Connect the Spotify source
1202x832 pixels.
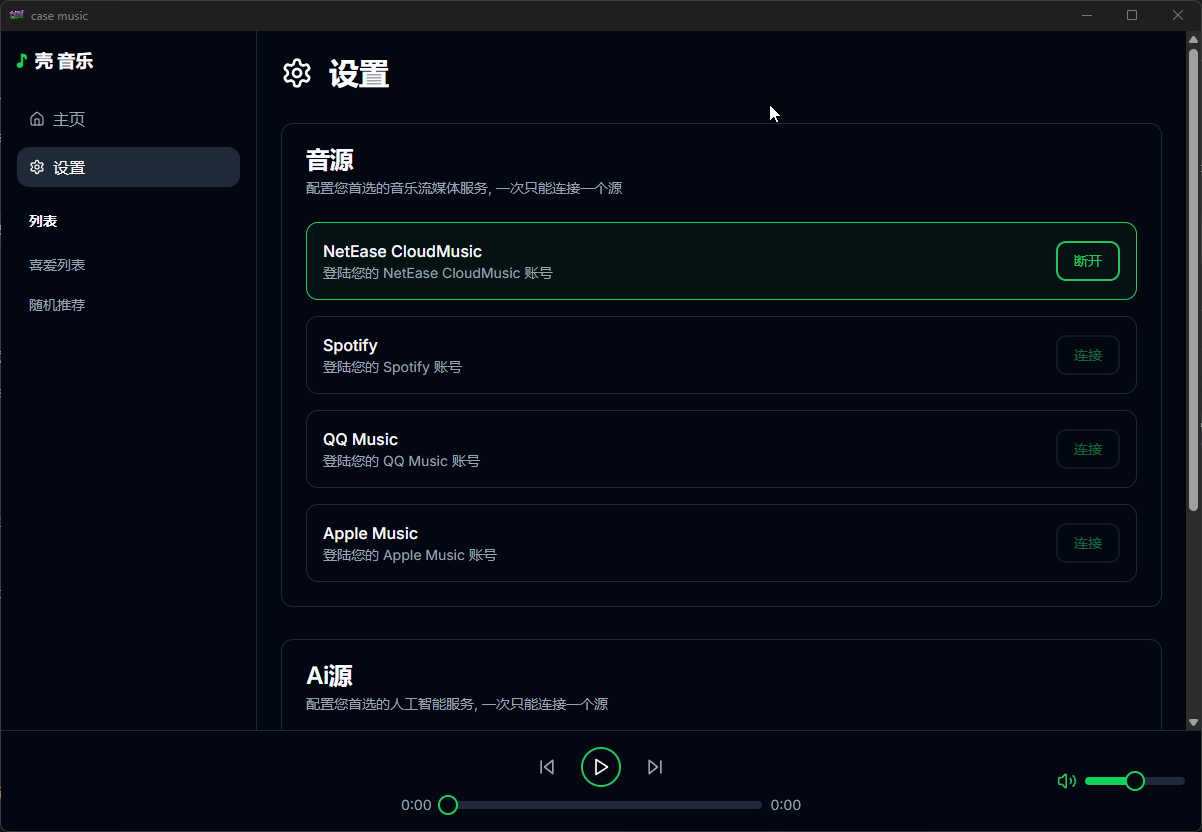1087,355
